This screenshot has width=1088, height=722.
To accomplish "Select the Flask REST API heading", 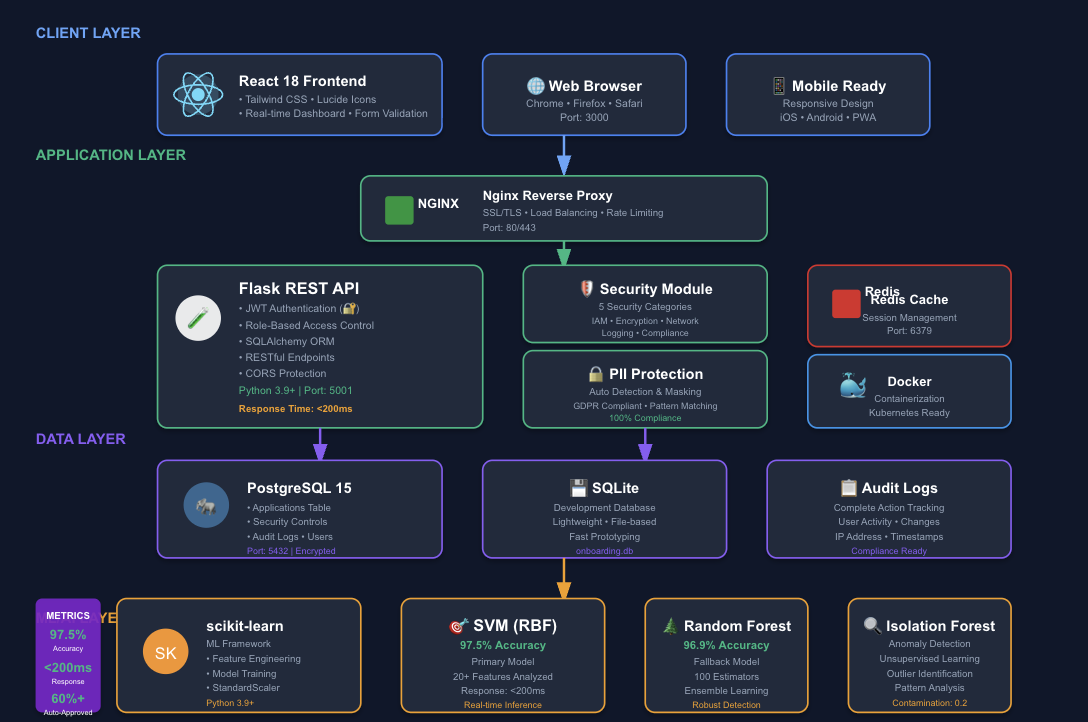I will coord(299,289).
